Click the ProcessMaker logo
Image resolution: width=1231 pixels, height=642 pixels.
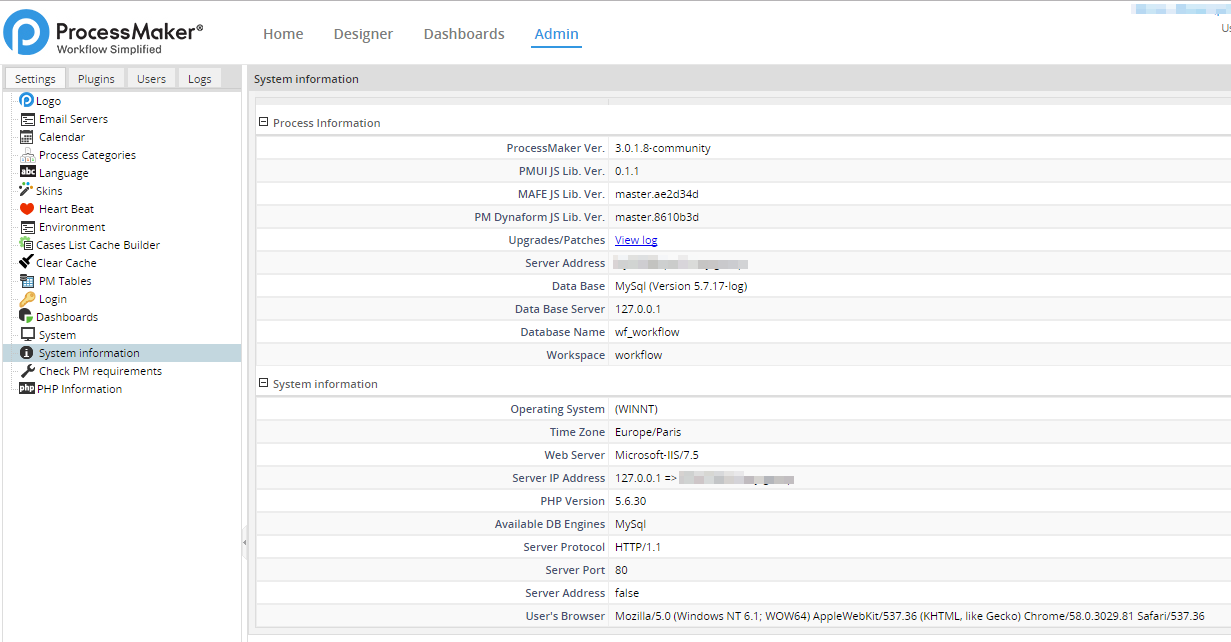[103, 32]
